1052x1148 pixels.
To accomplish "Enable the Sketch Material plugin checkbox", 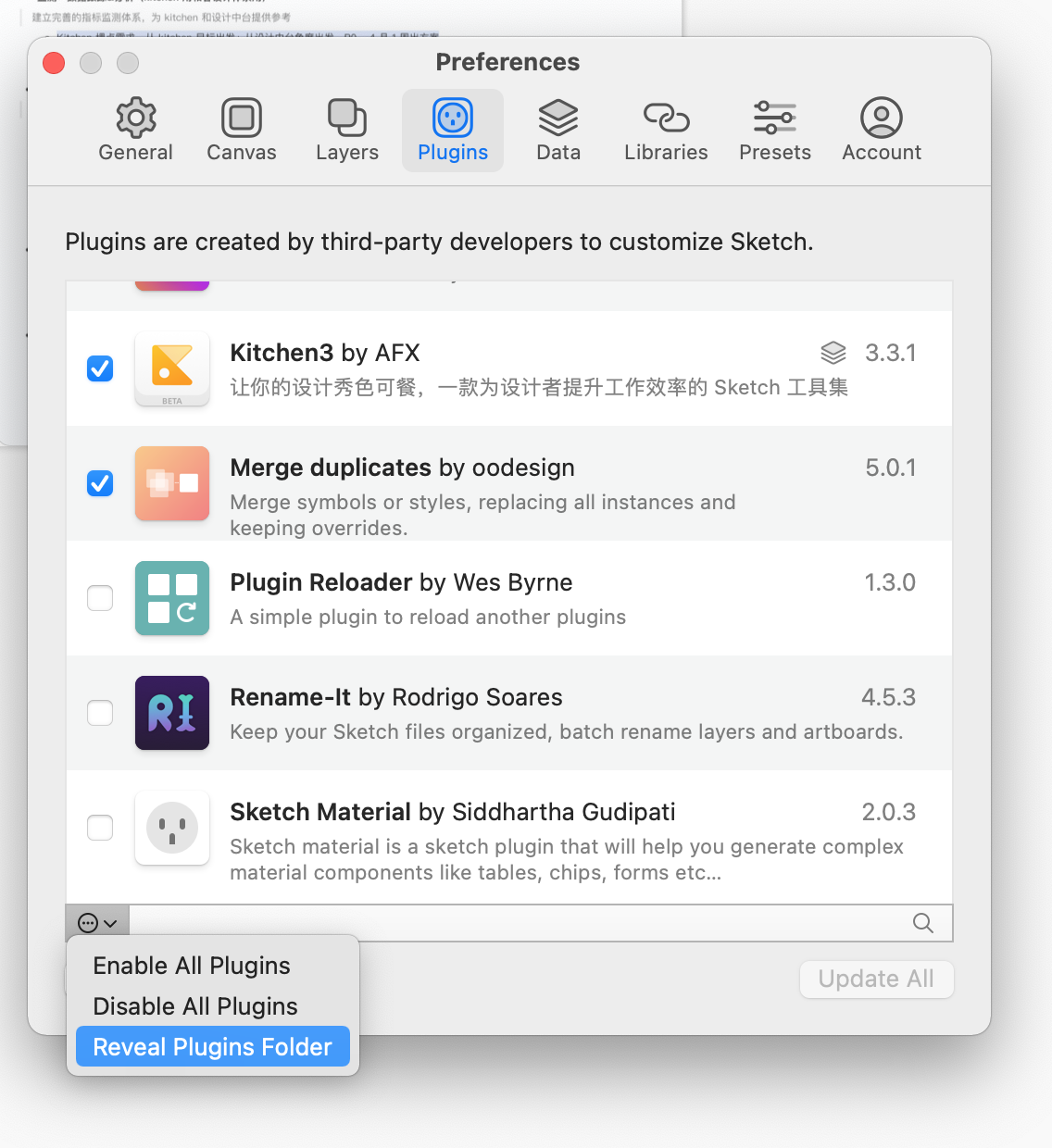I will pos(100,827).
